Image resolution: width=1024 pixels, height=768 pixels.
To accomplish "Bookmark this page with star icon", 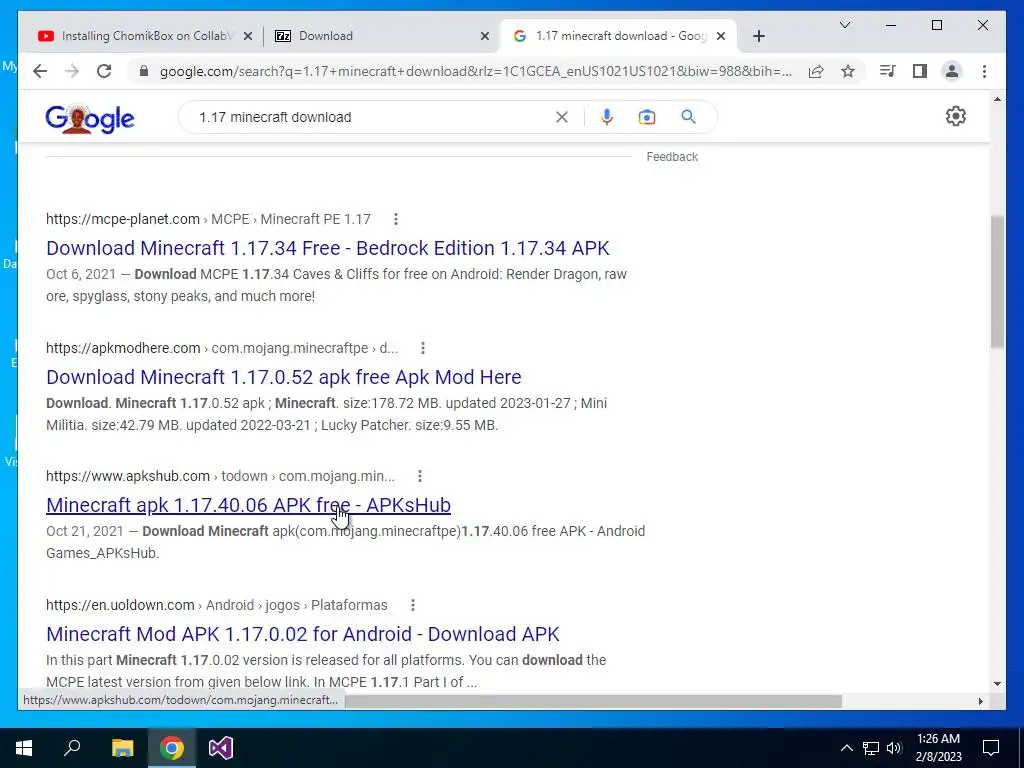I will coord(848,71).
